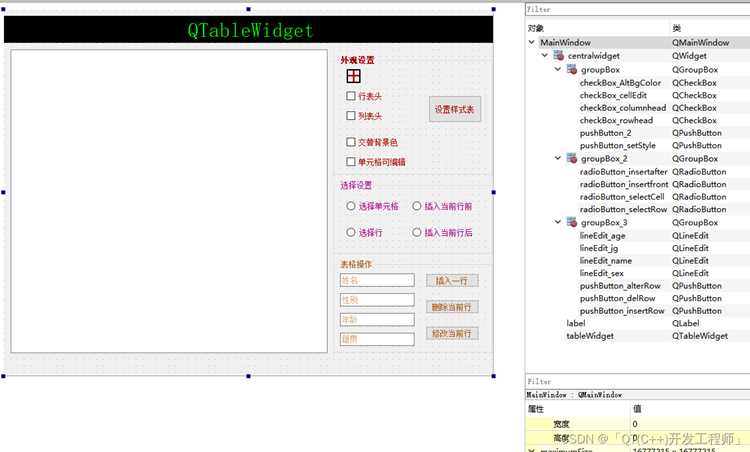This screenshot has width=750, height=452.
Task: Select pushButton_setStyle in the object tree
Action: point(618,145)
